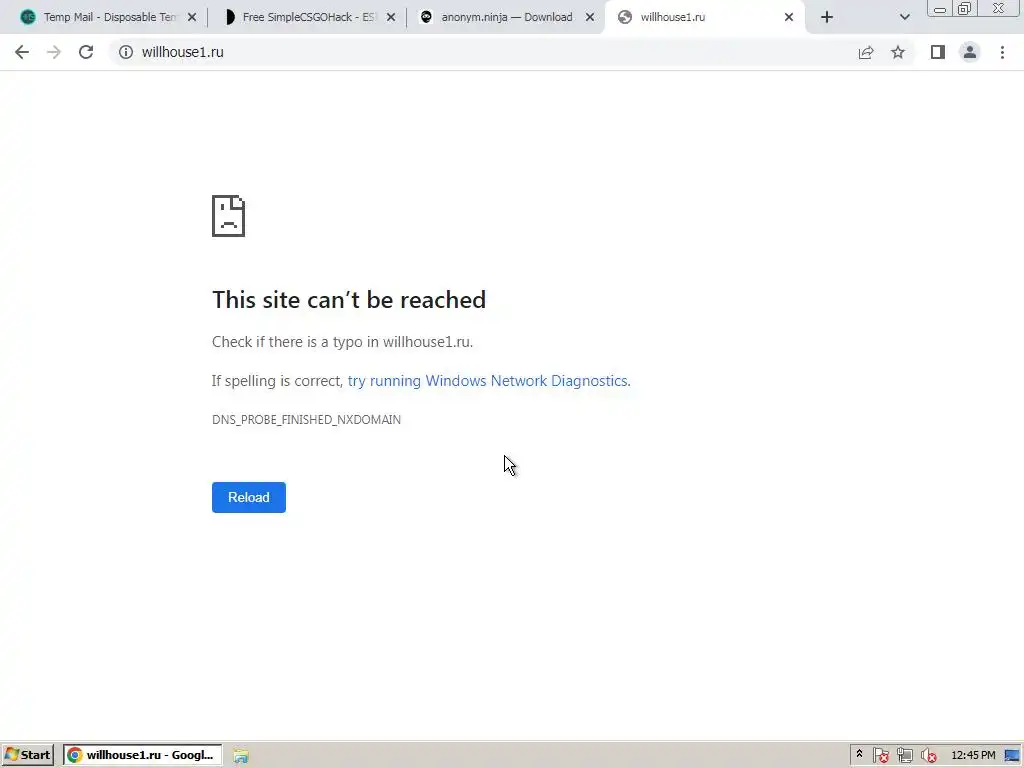Open Windows Network Diagnostics link

[x=488, y=381]
